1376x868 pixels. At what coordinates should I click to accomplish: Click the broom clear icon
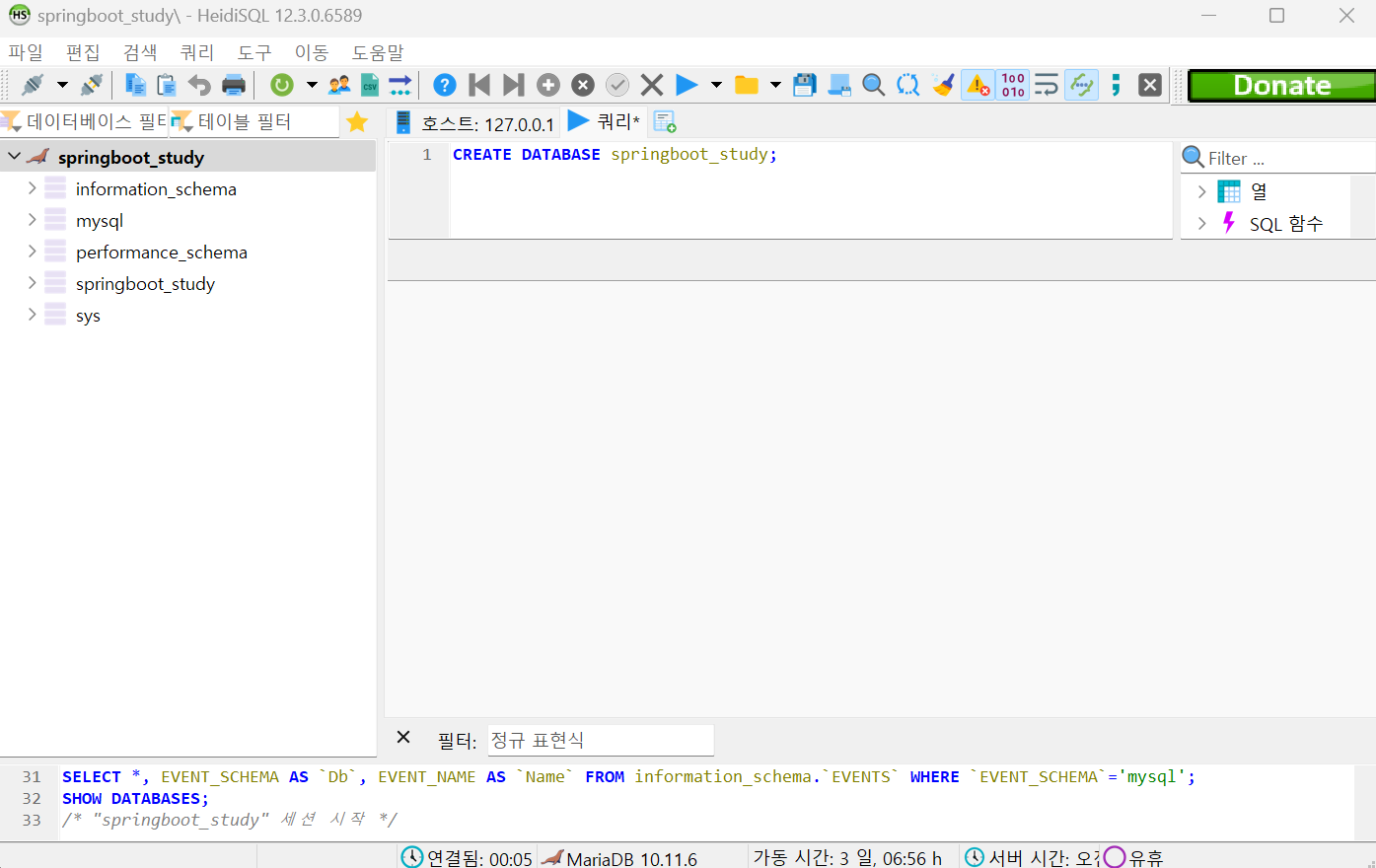click(x=943, y=85)
